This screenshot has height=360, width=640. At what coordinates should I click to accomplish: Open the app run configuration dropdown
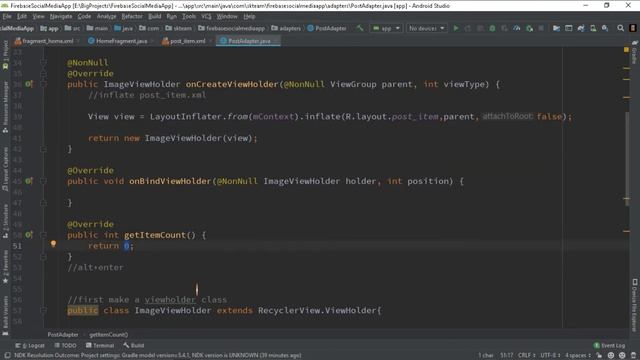(x=386, y=28)
